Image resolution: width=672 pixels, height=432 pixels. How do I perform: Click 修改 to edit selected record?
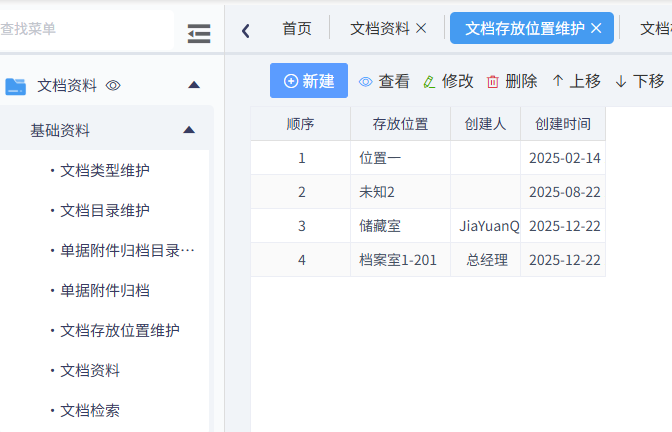(448, 81)
